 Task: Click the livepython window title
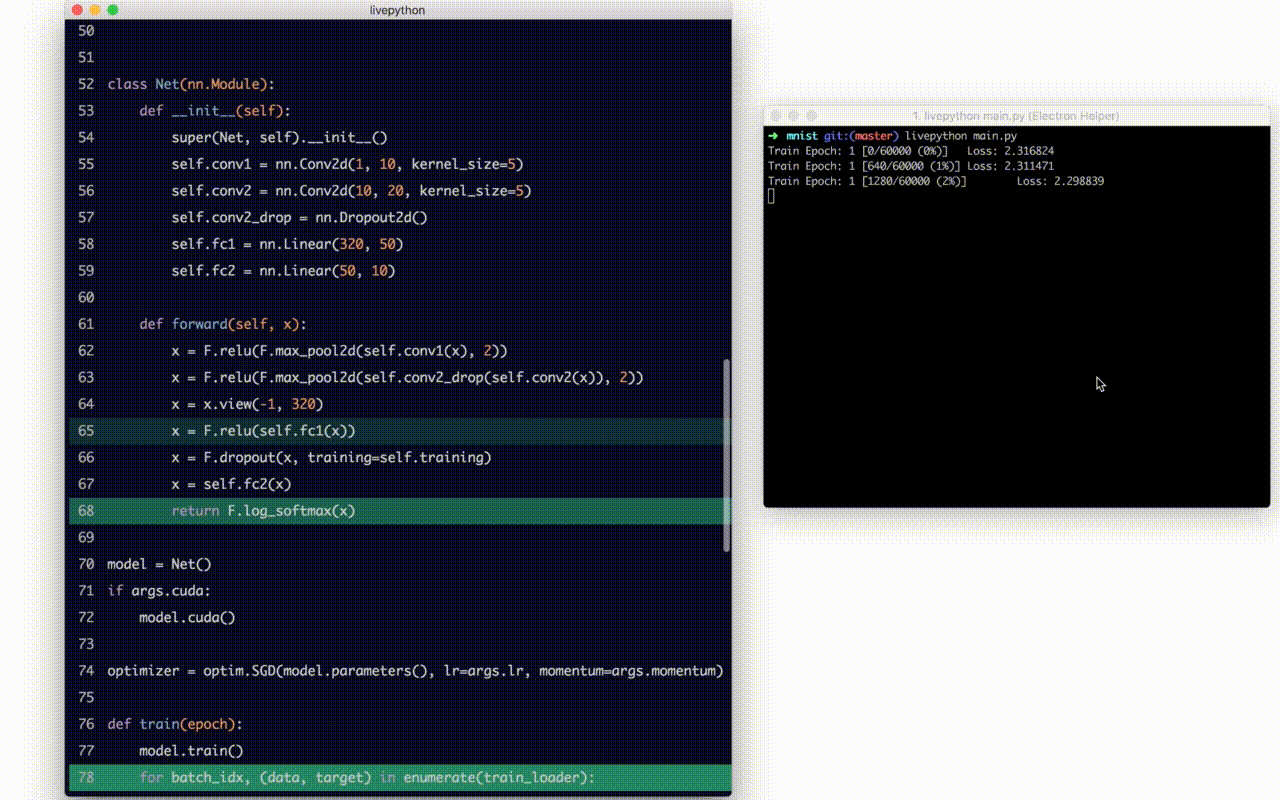pyautogui.click(x=397, y=10)
